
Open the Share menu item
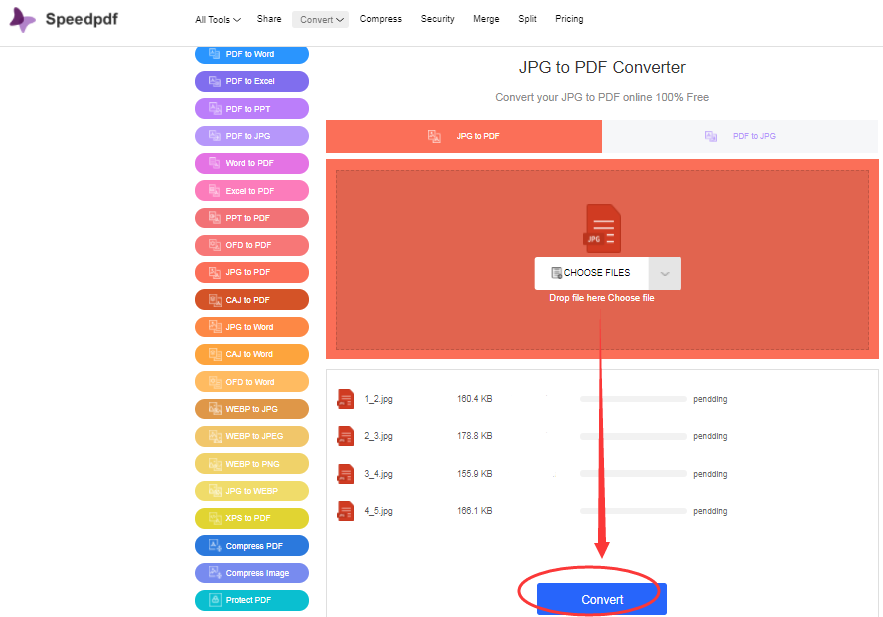click(x=269, y=19)
